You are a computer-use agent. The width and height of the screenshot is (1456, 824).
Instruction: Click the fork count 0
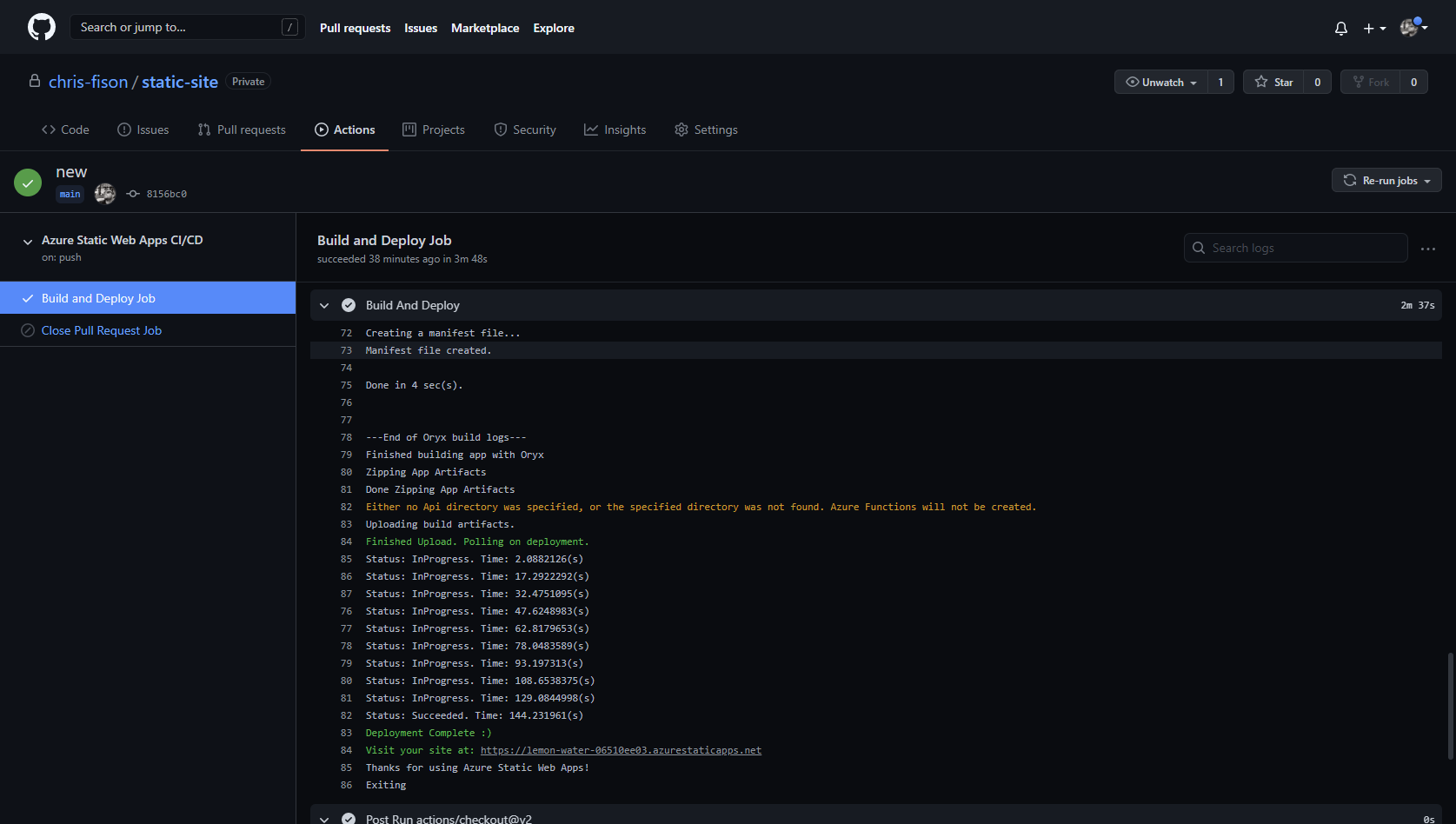point(1414,82)
